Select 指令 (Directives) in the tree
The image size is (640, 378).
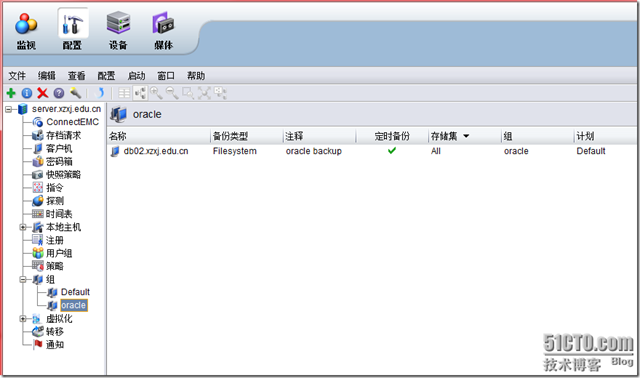[54, 187]
